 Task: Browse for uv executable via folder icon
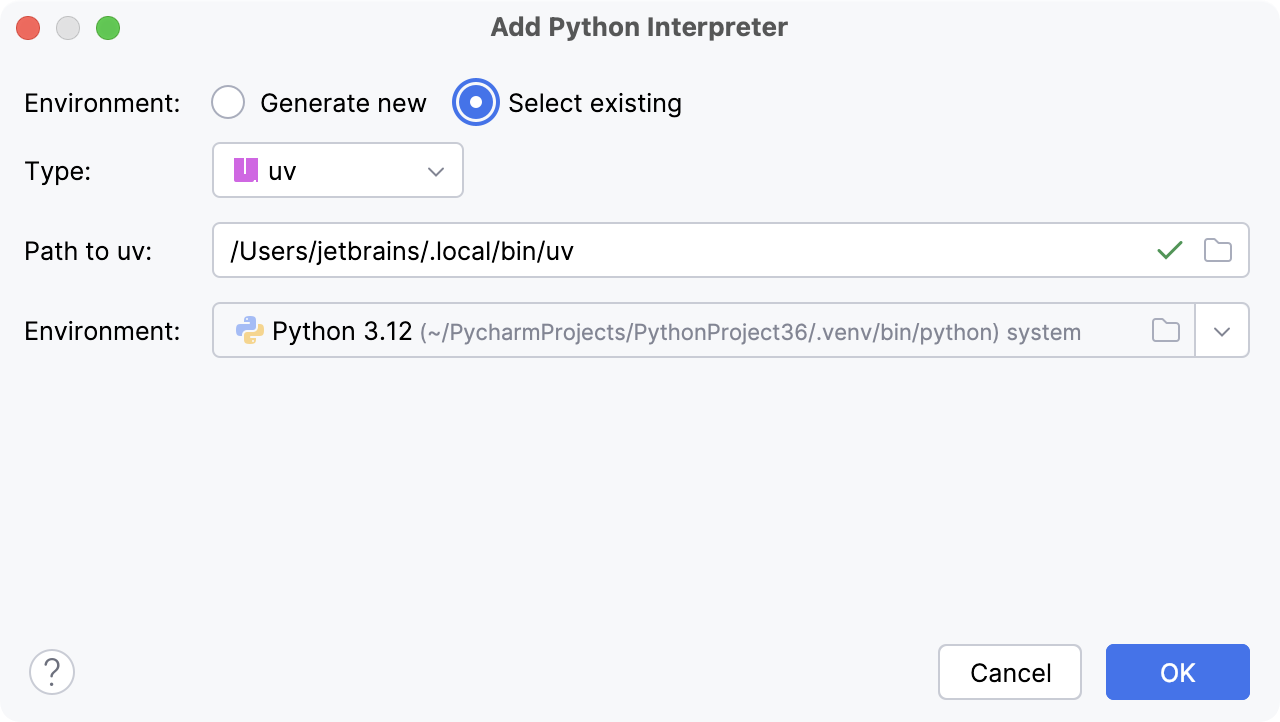tap(1217, 250)
